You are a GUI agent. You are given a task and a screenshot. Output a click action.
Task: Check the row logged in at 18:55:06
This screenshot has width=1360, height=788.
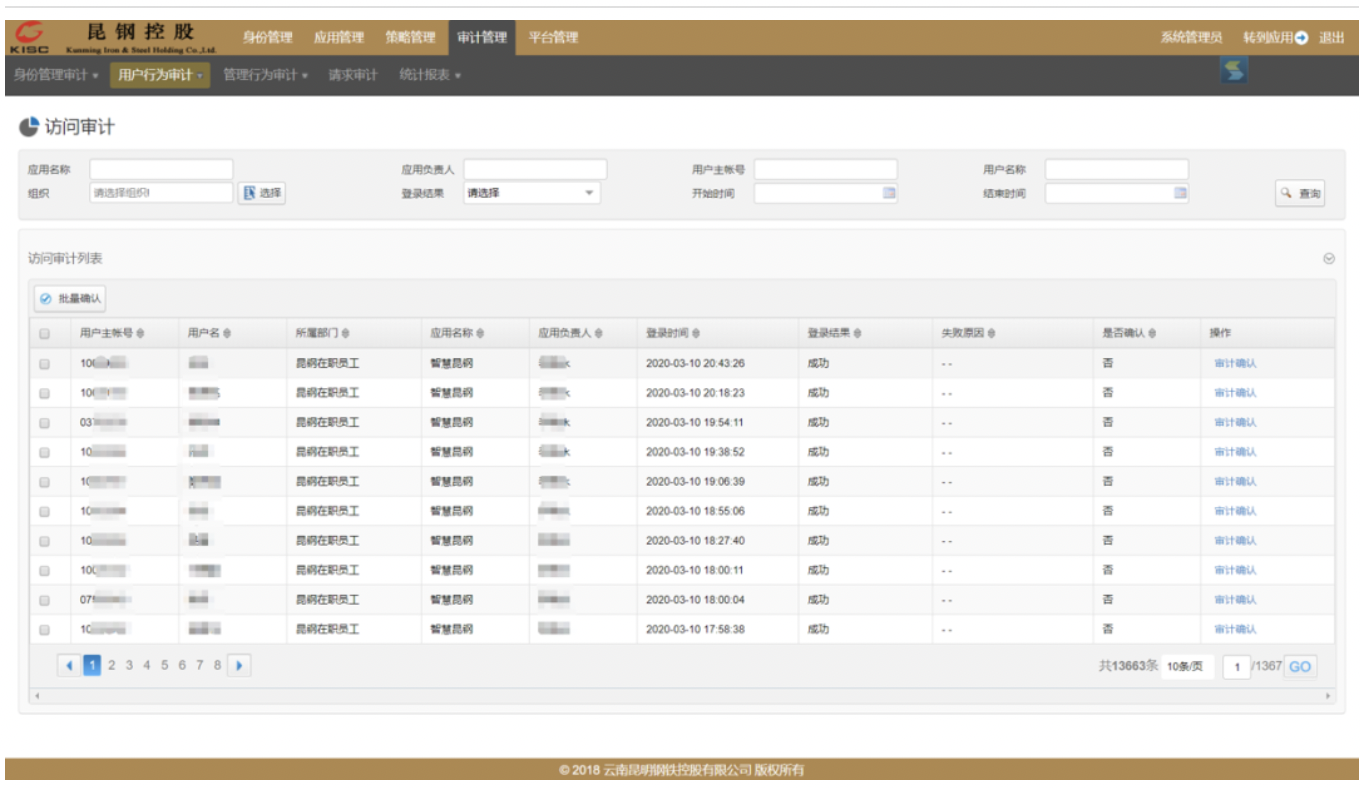(x=44, y=512)
